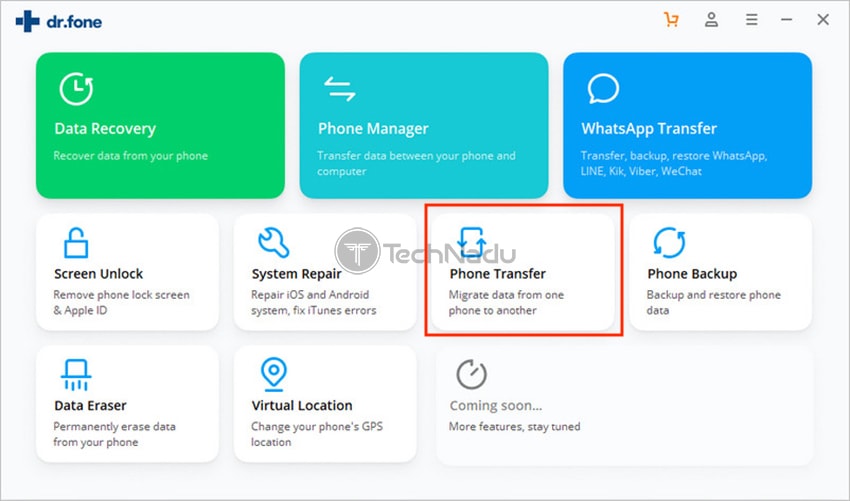Viewport: 850px width, 501px height.
Task: Click 'Repair iOS and Android' description
Action: click(313, 303)
